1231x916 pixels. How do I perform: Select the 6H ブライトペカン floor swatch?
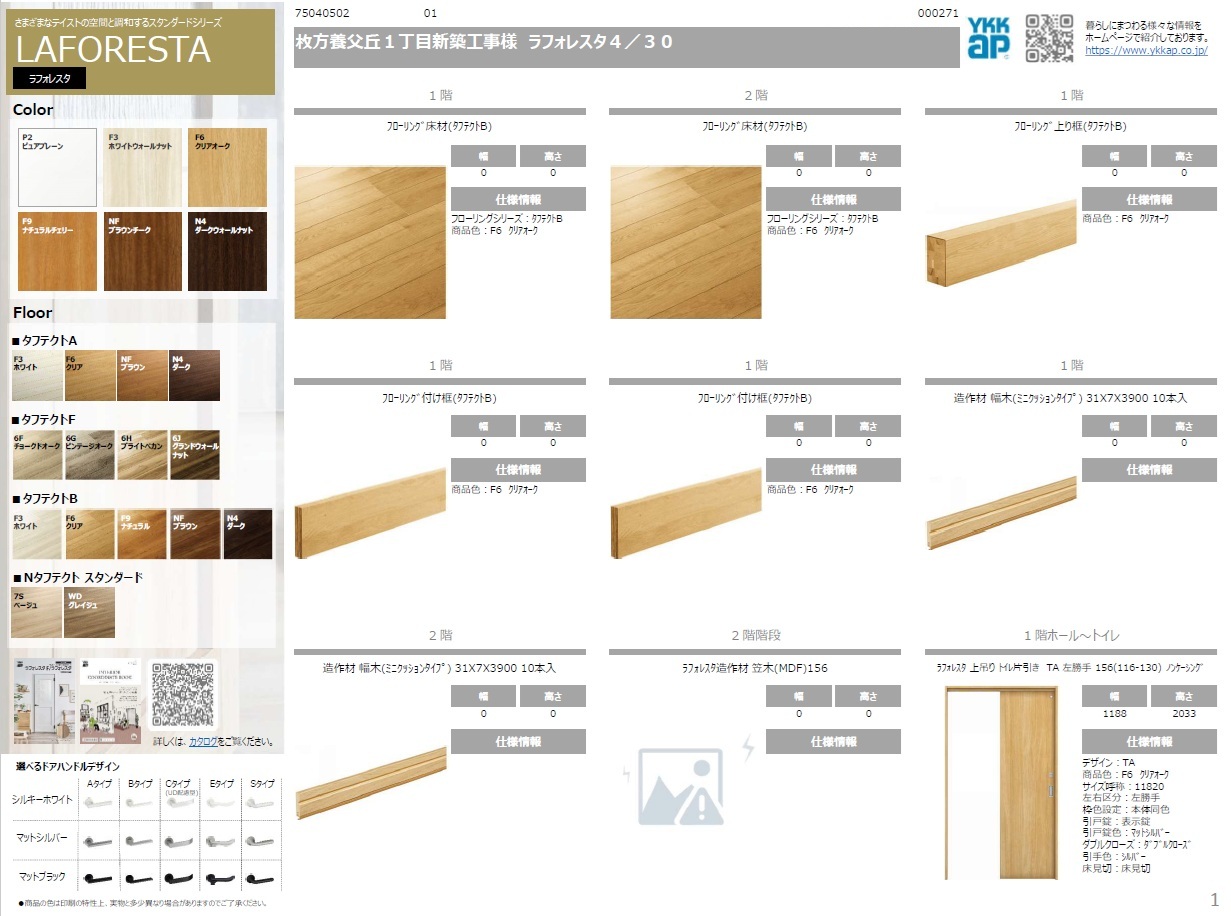click(x=142, y=454)
